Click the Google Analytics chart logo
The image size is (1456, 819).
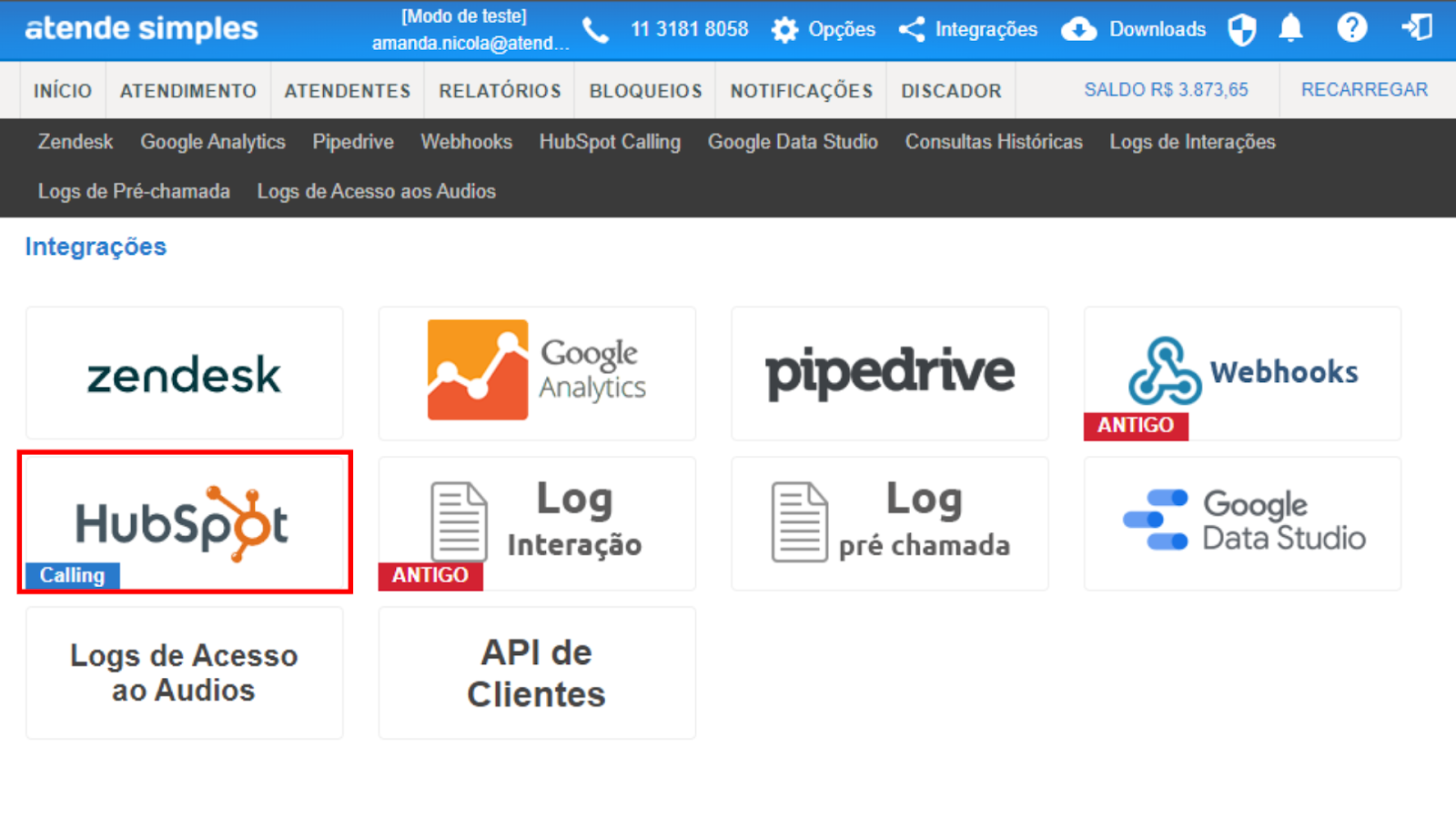click(x=478, y=369)
